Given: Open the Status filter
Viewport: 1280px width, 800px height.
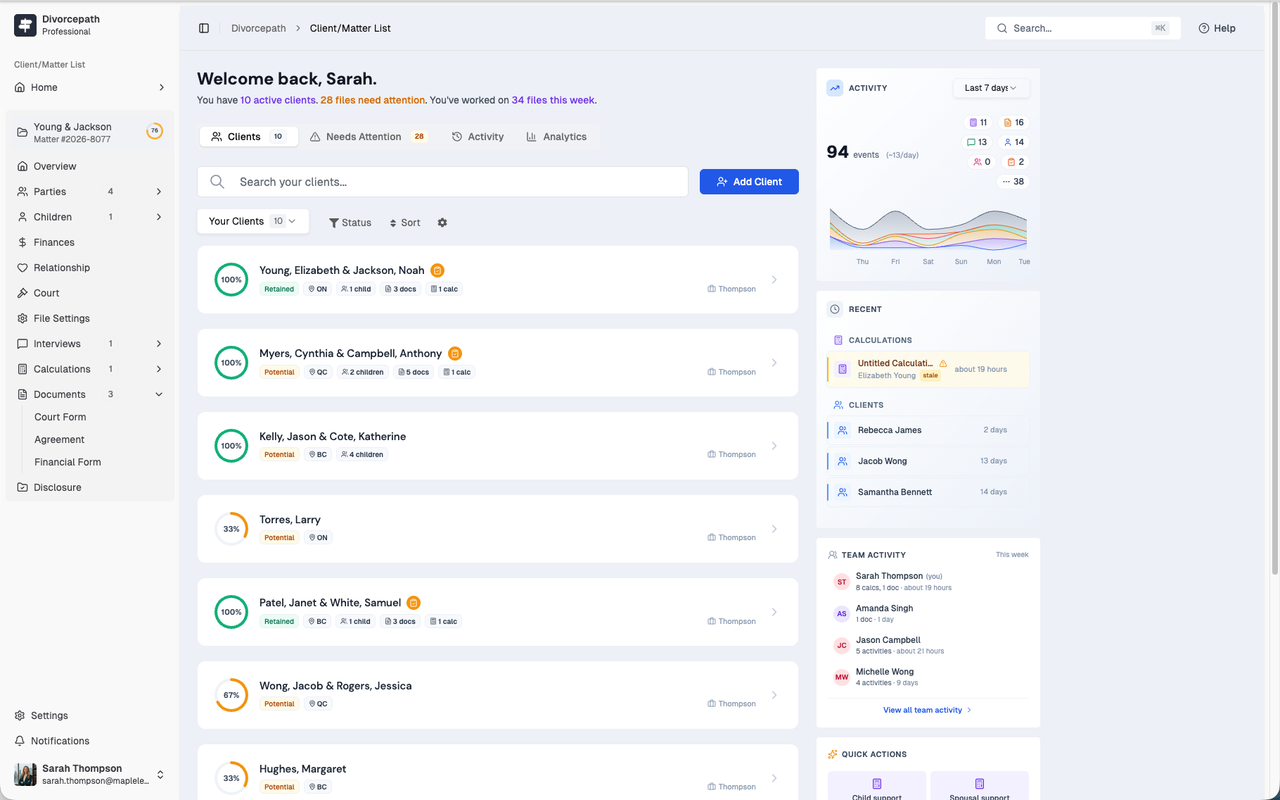Looking at the screenshot, I should tap(350, 222).
